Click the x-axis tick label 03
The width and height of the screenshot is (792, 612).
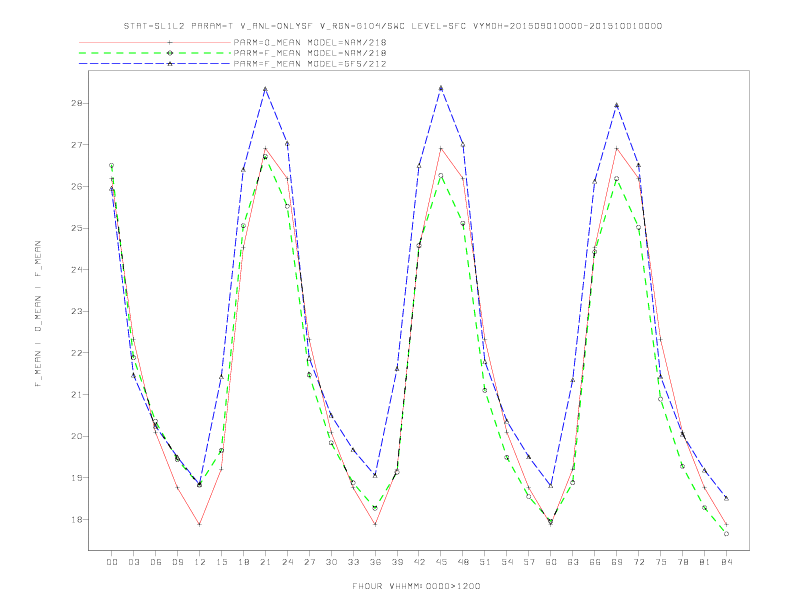click(x=133, y=562)
